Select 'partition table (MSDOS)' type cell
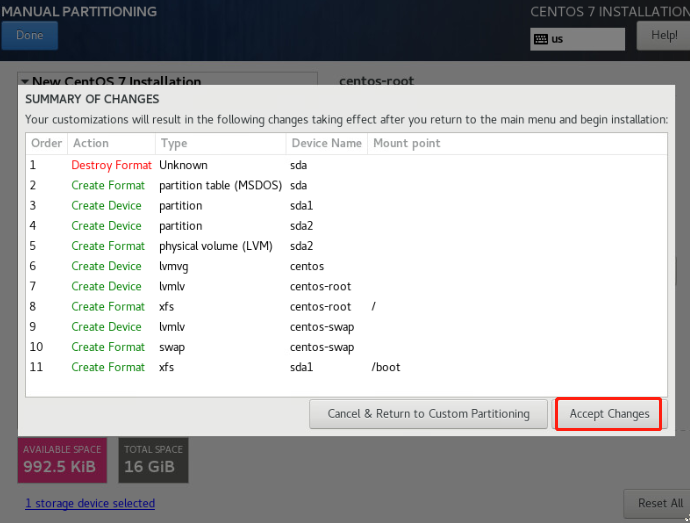The image size is (690, 523). tap(220, 185)
